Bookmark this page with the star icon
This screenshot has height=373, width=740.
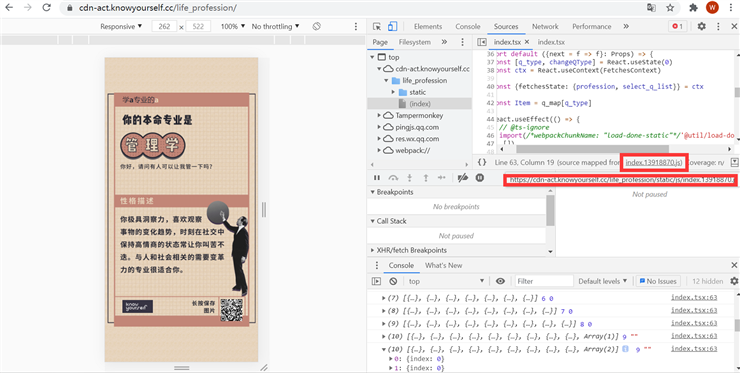coord(670,8)
